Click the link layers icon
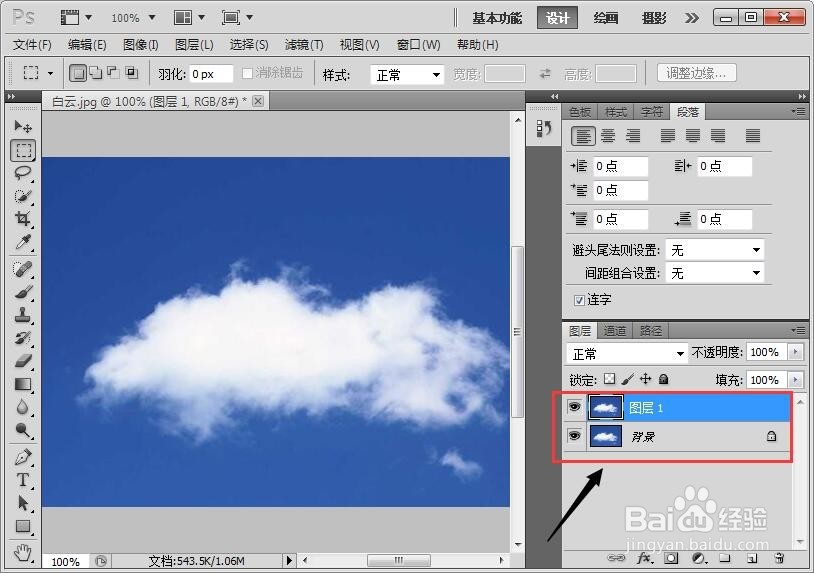814x573 pixels. tap(616, 558)
